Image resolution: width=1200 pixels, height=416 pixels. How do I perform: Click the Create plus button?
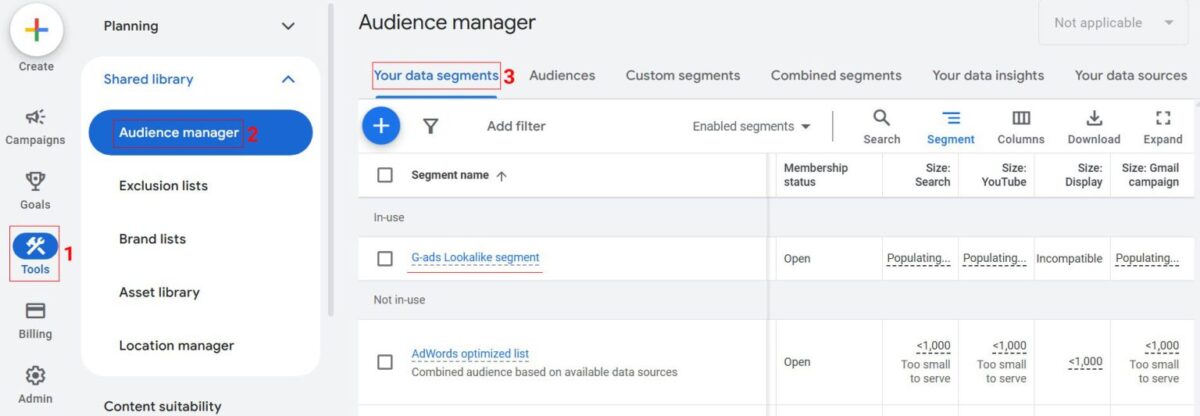pyautogui.click(x=36, y=30)
